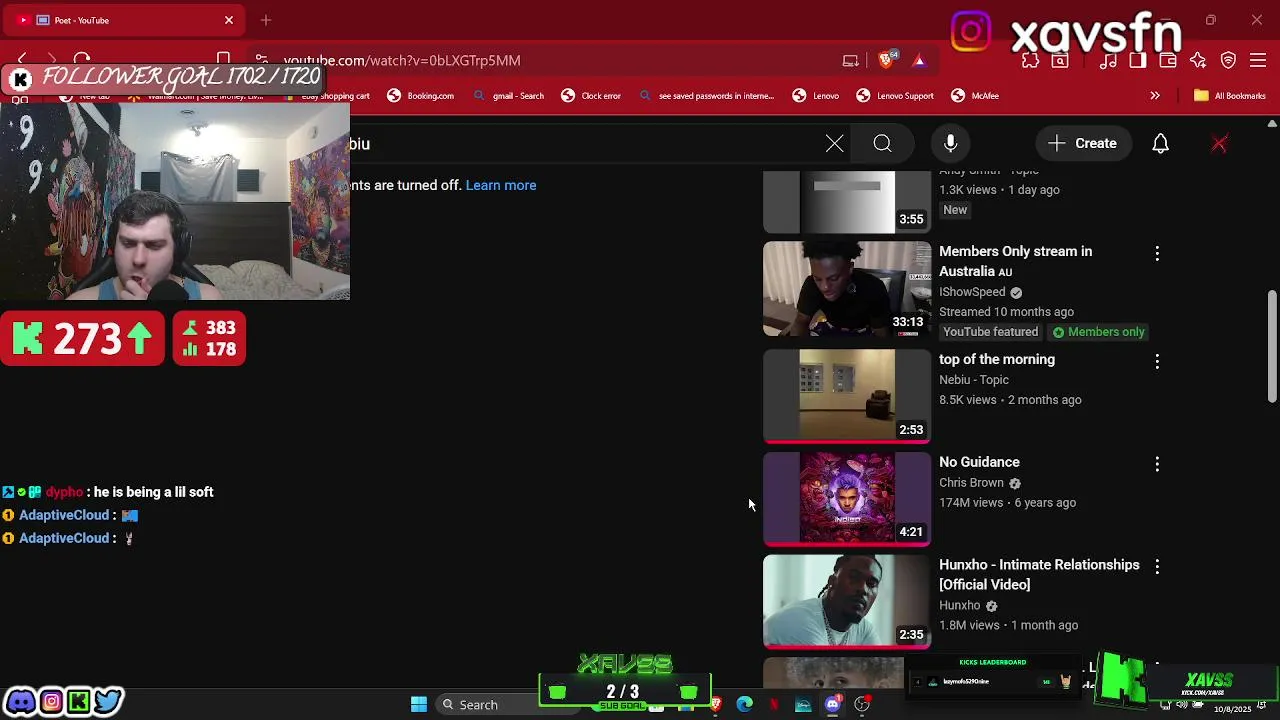Open the browser main hamburger menu
The width and height of the screenshot is (1280, 720).
coord(1259,60)
